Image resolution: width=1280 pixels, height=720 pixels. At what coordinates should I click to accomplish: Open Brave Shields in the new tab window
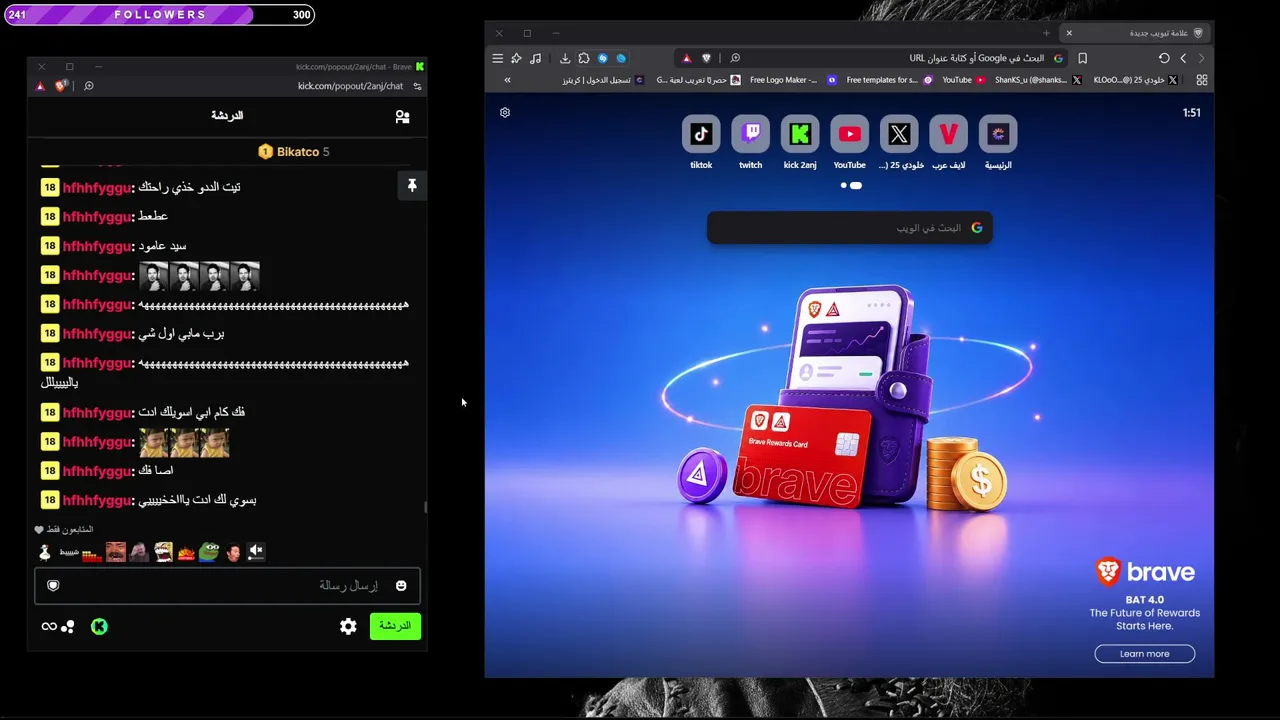(706, 58)
